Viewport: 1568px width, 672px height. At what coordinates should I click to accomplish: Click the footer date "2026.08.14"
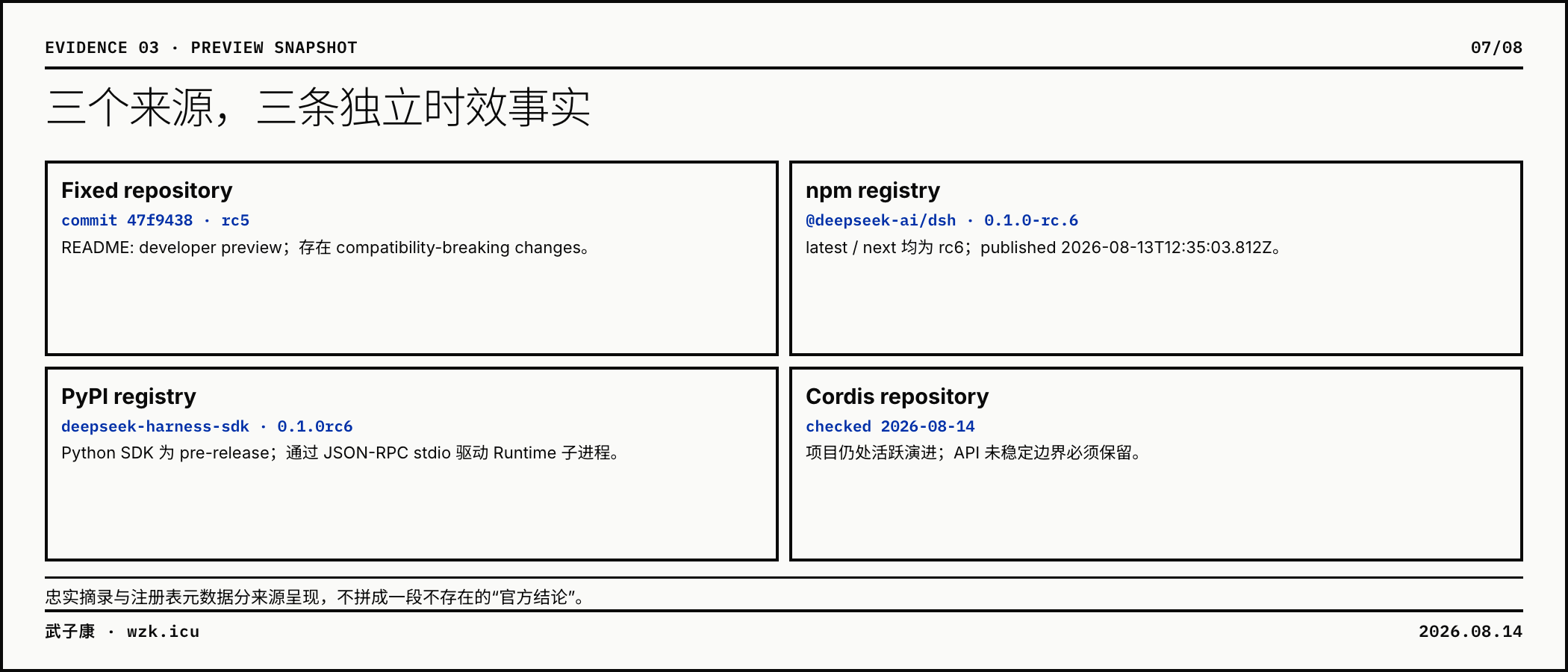click(1471, 632)
